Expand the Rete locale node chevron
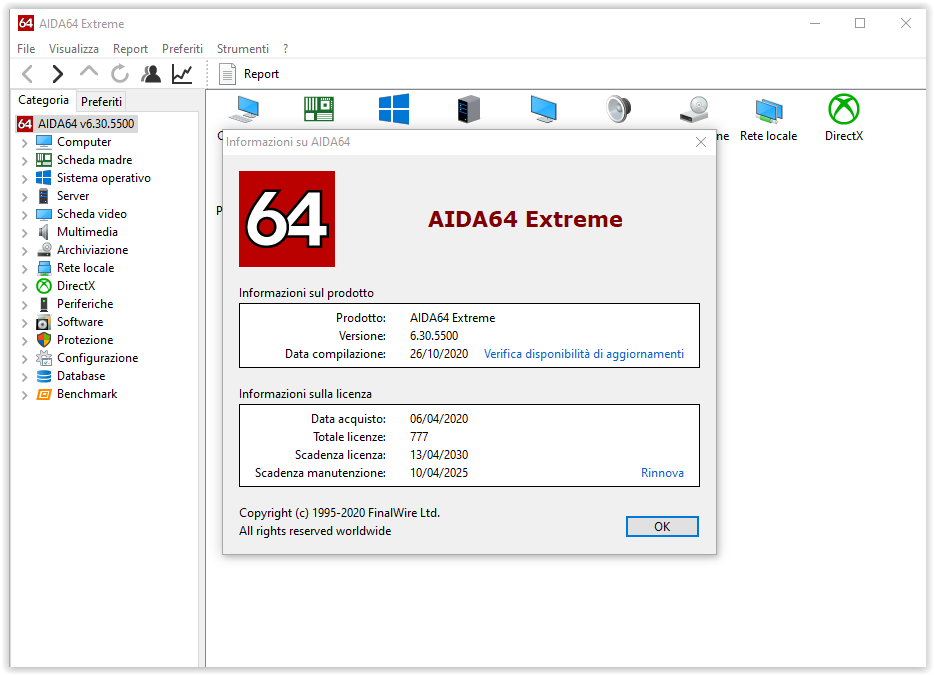 point(24,269)
